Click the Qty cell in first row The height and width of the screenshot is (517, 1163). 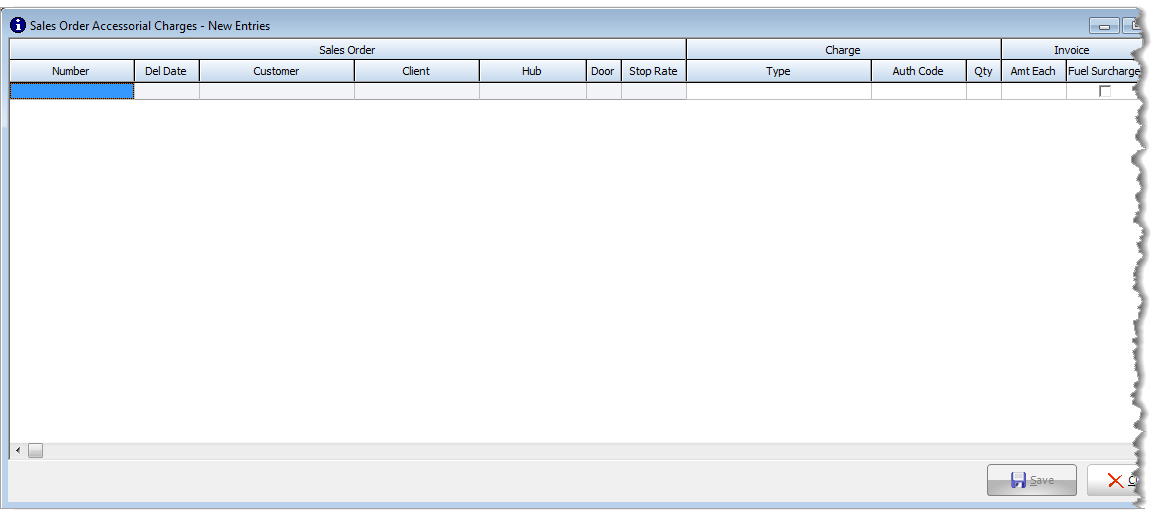tap(984, 91)
